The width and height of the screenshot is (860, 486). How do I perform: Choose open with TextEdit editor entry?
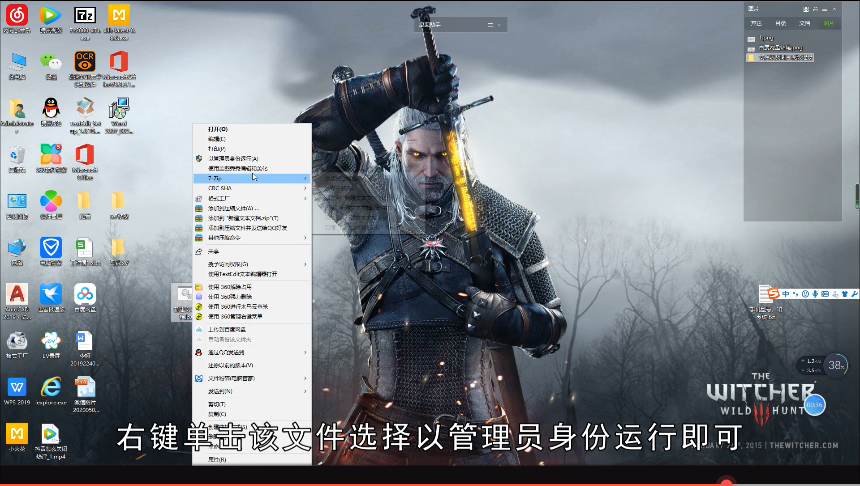coord(252,274)
